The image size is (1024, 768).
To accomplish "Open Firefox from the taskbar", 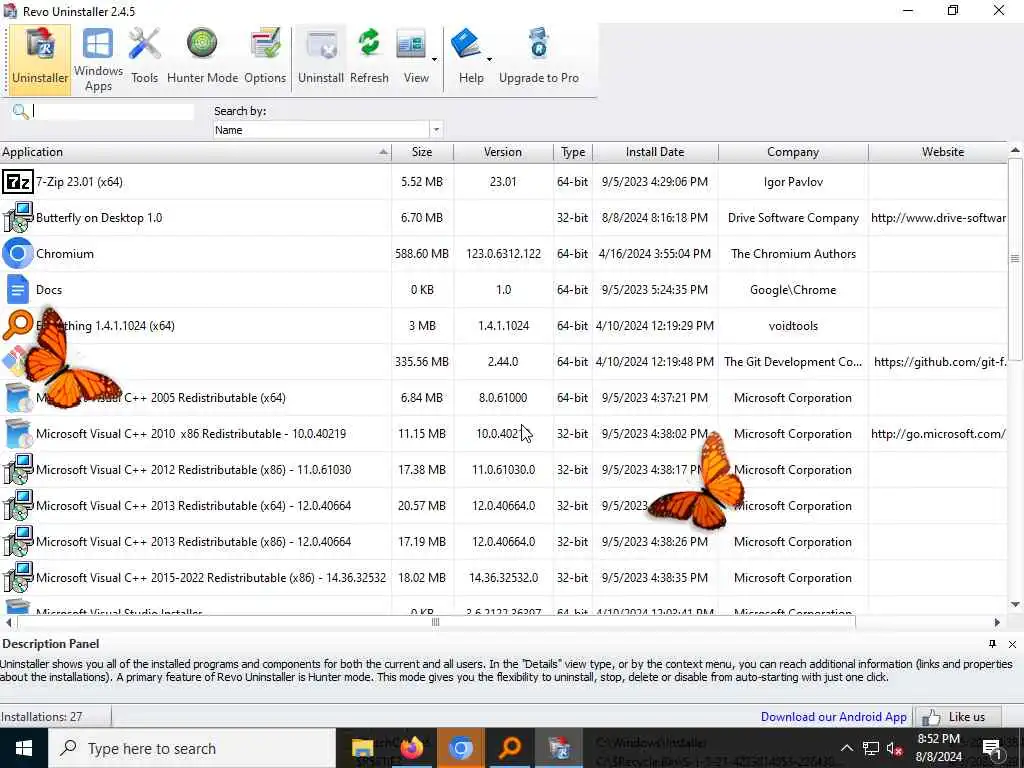I will (412, 748).
